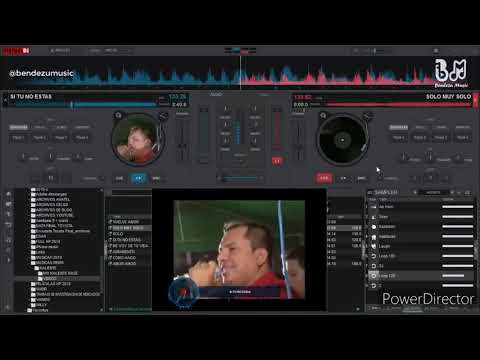480x360 pixels.
Task: Select the highlighted pad mode tab on right deck
Action: (x=399, y=127)
